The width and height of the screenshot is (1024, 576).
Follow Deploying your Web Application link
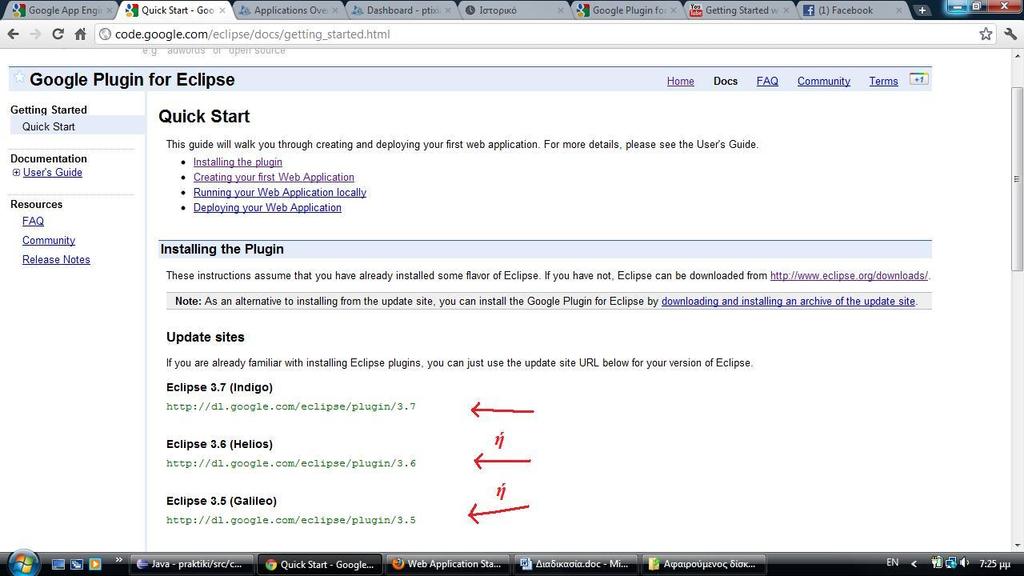tap(267, 208)
